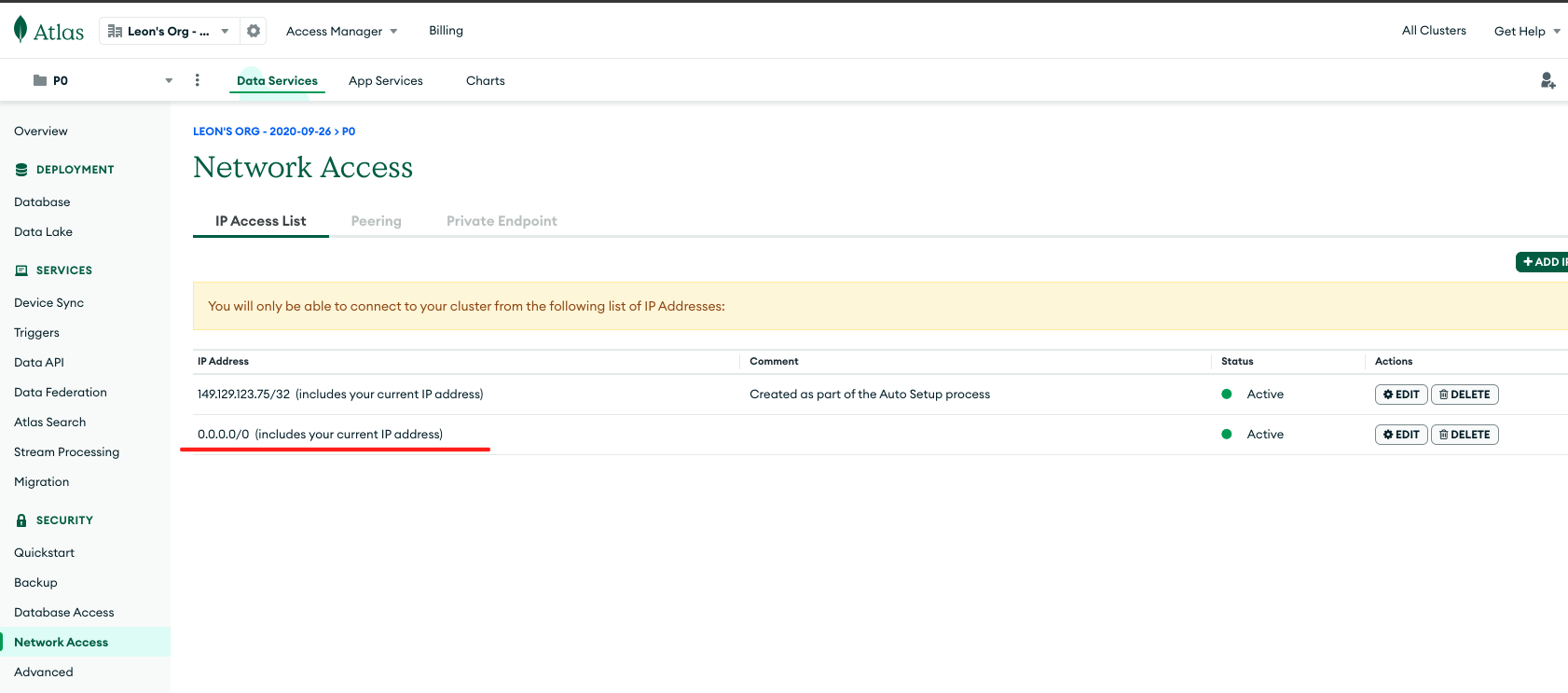Click the Actions column header

(x=1394, y=362)
